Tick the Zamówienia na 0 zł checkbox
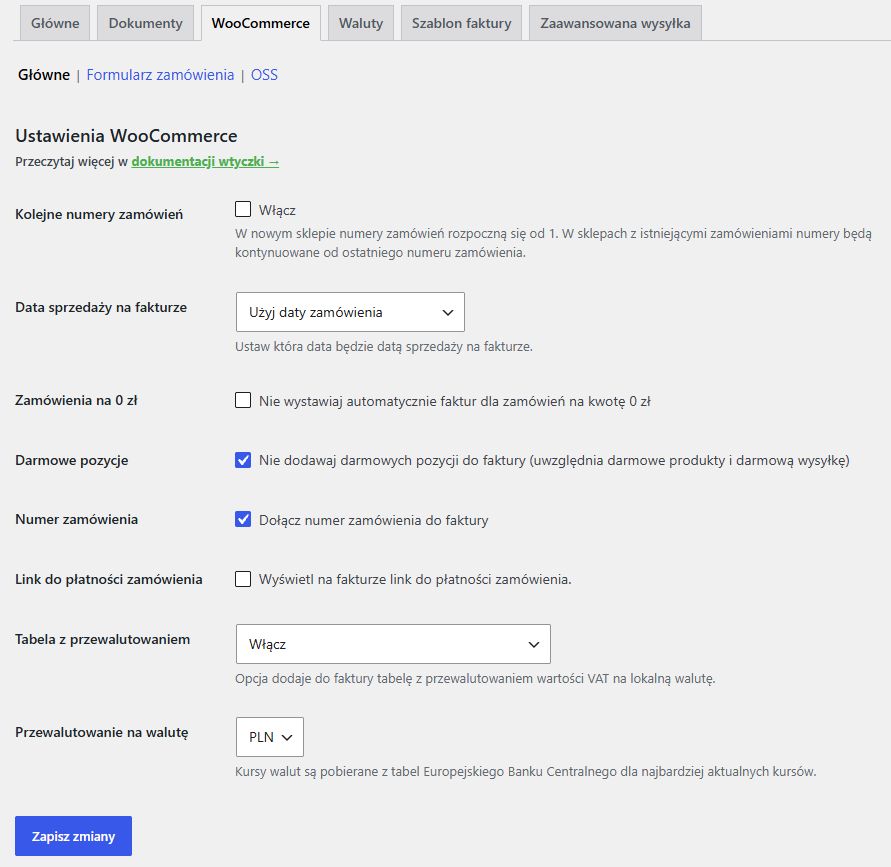 point(243,400)
